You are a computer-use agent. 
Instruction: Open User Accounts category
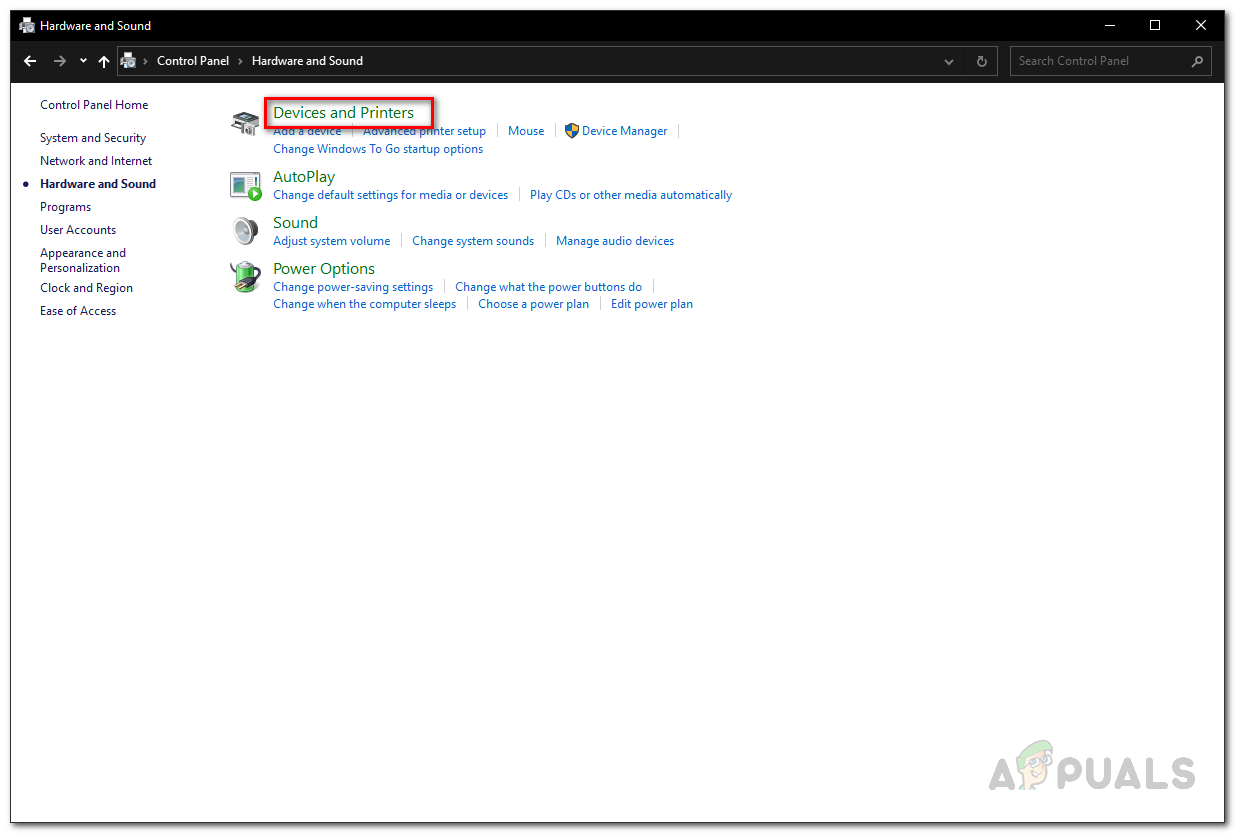coord(78,230)
